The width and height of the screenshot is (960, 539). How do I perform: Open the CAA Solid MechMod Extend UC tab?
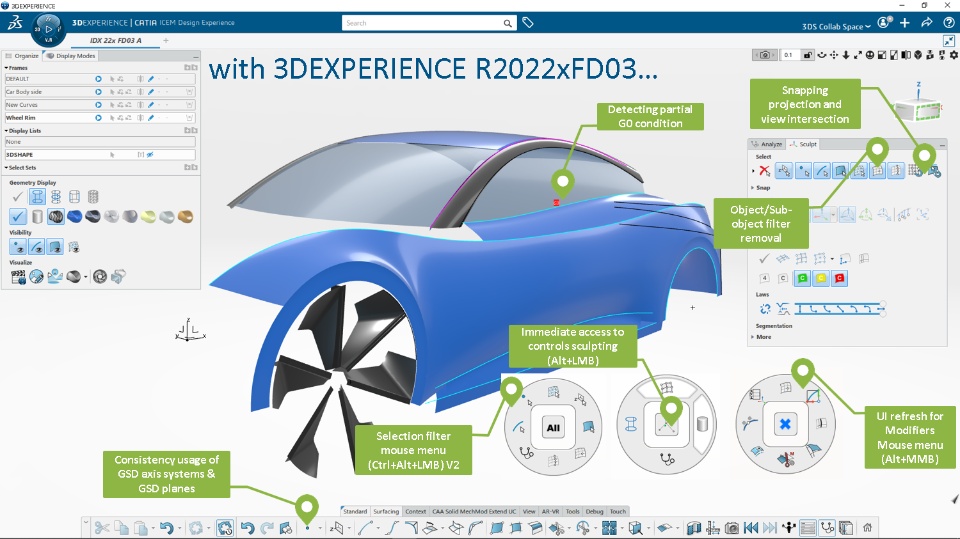pos(474,511)
